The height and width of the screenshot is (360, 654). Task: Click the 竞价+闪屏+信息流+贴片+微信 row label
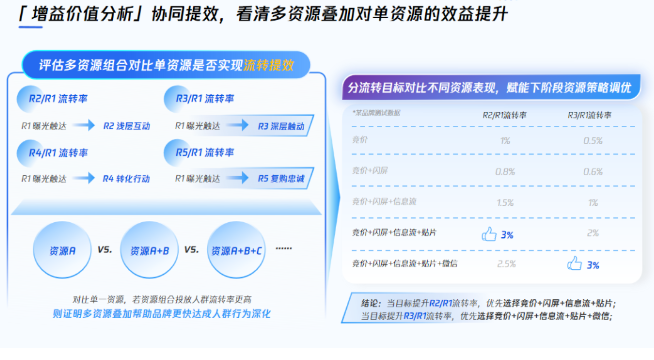[x=405, y=264]
